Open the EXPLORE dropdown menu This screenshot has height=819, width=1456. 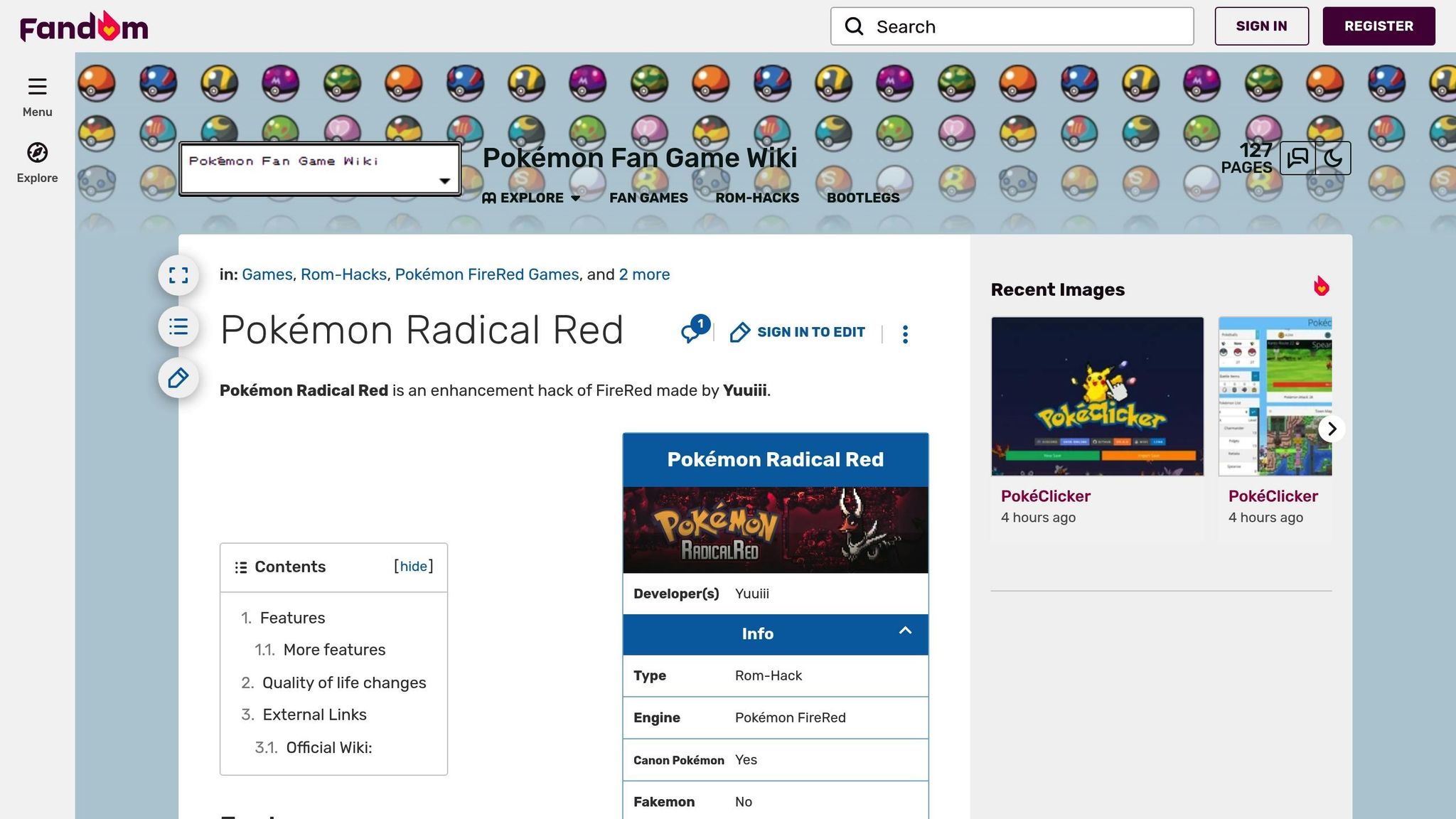pyautogui.click(x=530, y=198)
